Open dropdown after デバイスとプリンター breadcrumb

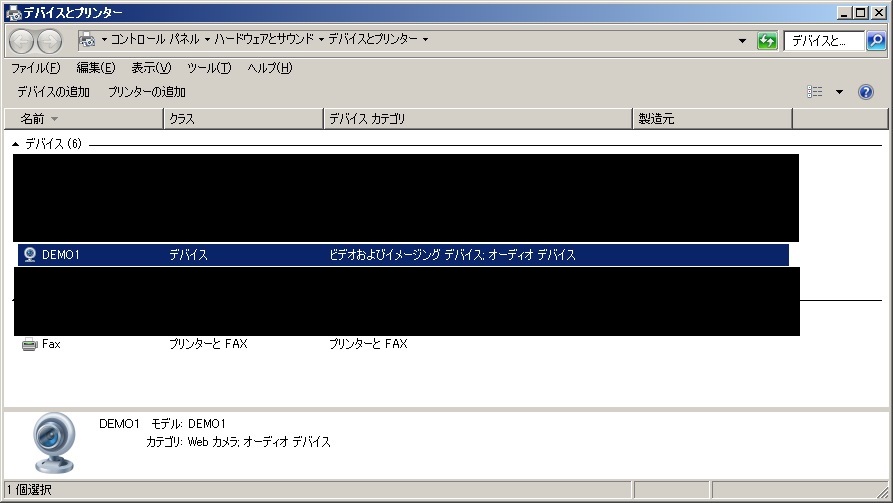pos(425,39)
